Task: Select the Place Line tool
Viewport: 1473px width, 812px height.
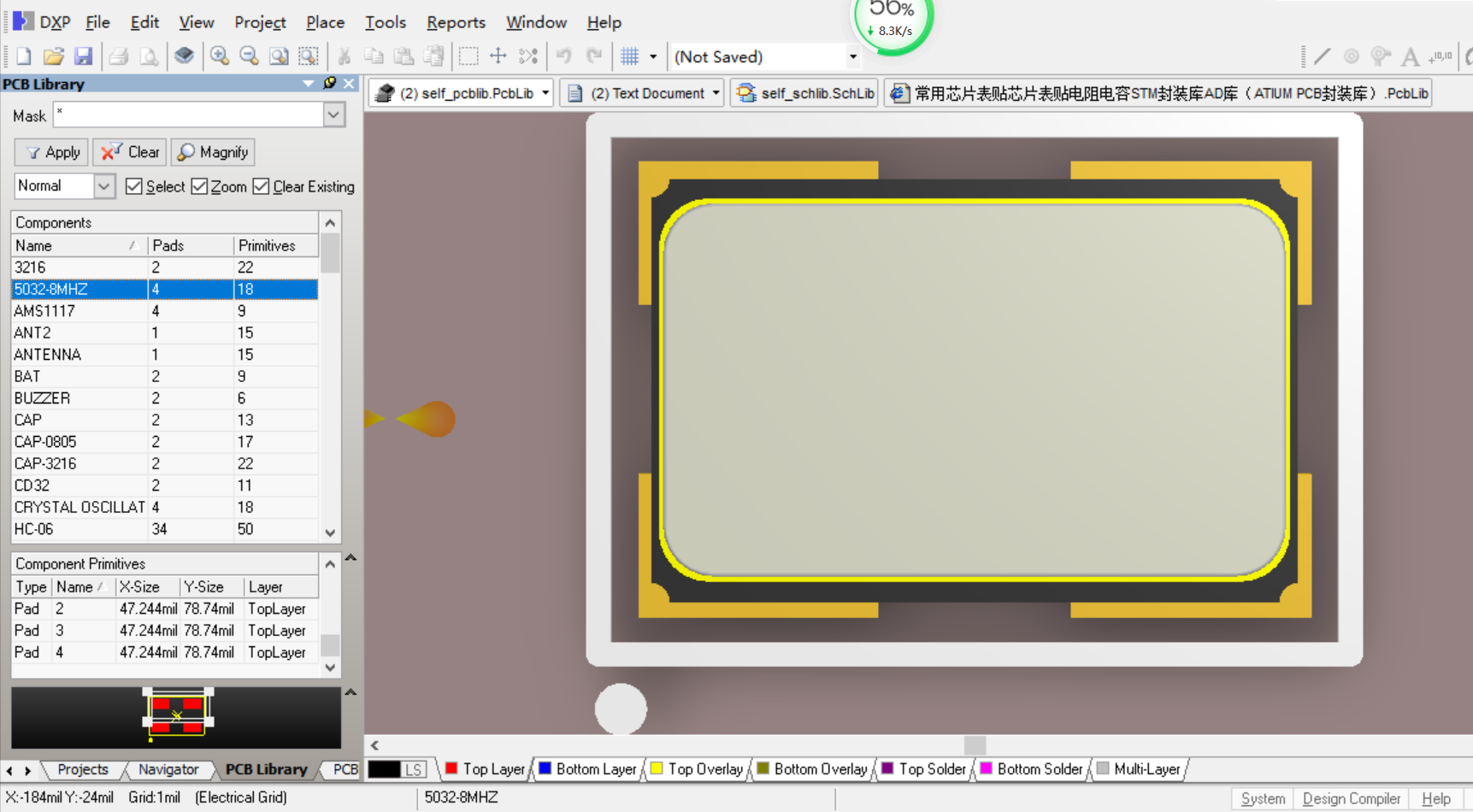Action: 1323,56
